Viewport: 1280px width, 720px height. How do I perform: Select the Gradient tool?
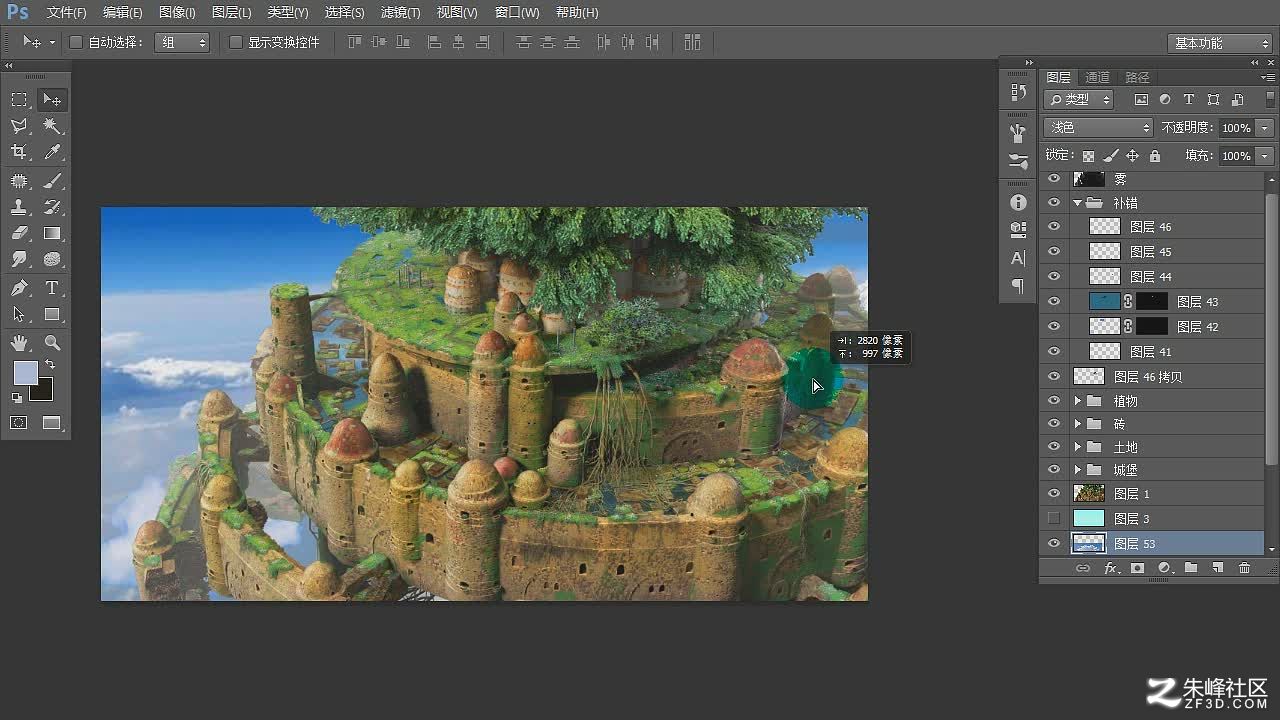pyautogui.click(x=52, y=233)
